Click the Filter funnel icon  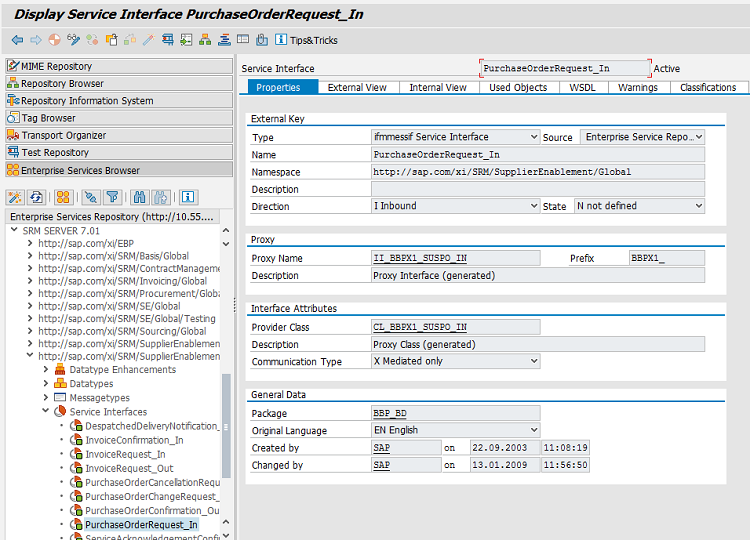[112, 197]
